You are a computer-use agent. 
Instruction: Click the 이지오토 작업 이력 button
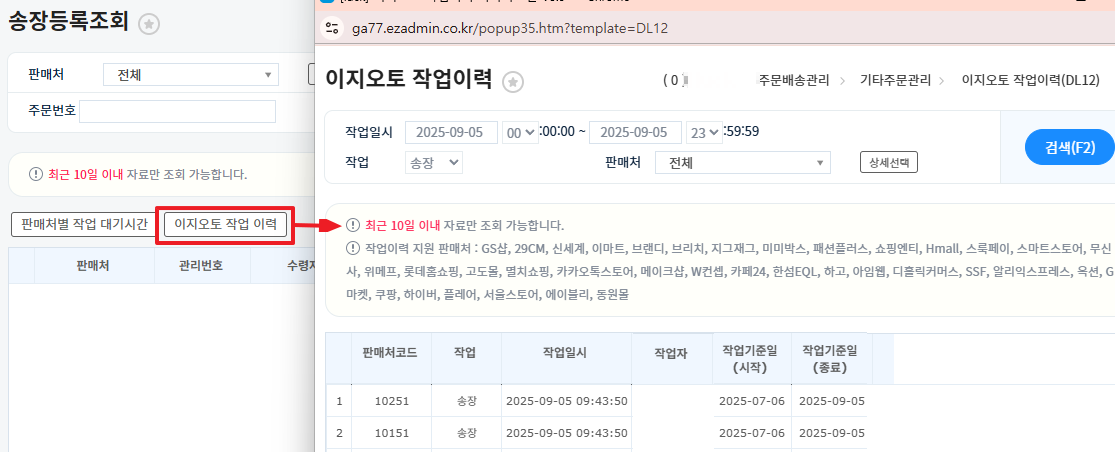point(225,225)
